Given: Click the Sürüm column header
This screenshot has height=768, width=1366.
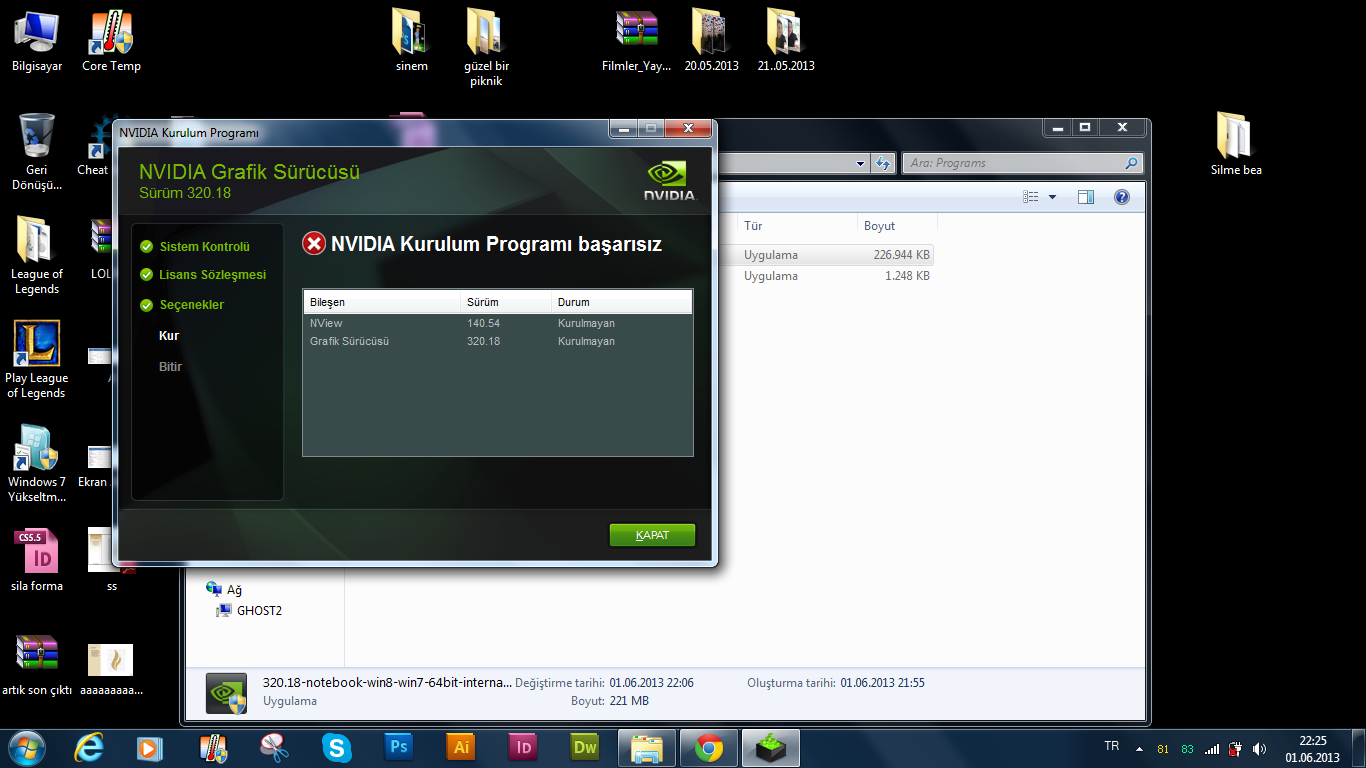Looking at the screenshot, I should point(505,302).
